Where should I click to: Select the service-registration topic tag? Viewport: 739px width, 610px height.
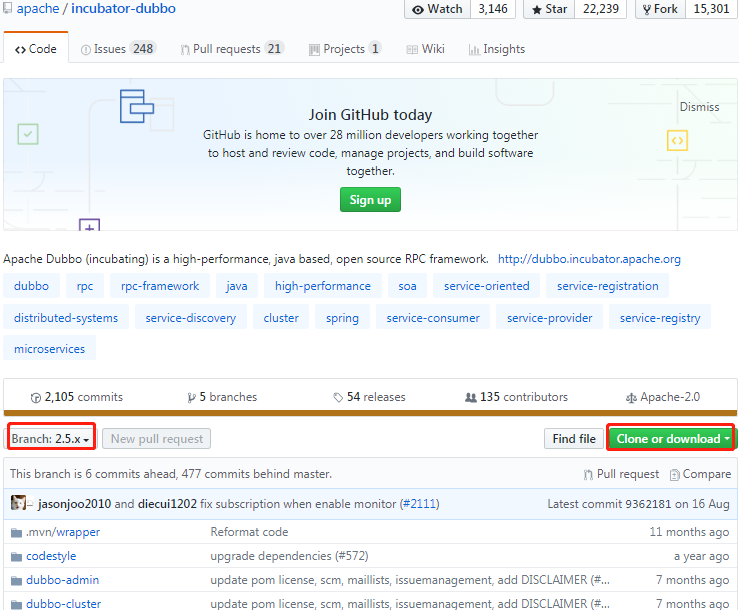[608, 286]
